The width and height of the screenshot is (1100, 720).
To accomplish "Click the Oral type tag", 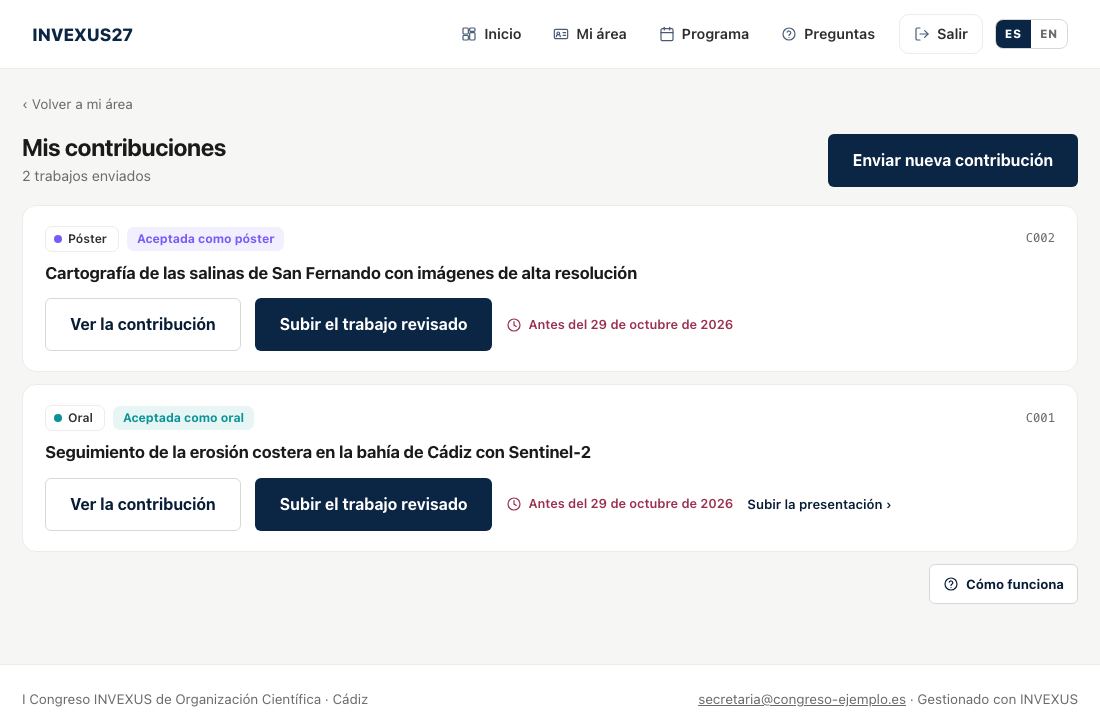I will click(74, 418).
